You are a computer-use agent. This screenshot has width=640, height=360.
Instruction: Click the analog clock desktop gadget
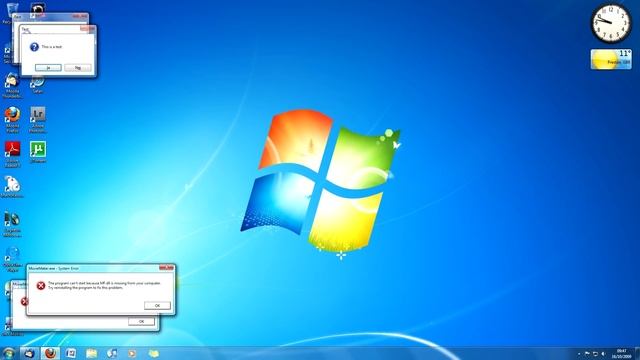pyautogui.click(x=611, y=23)
